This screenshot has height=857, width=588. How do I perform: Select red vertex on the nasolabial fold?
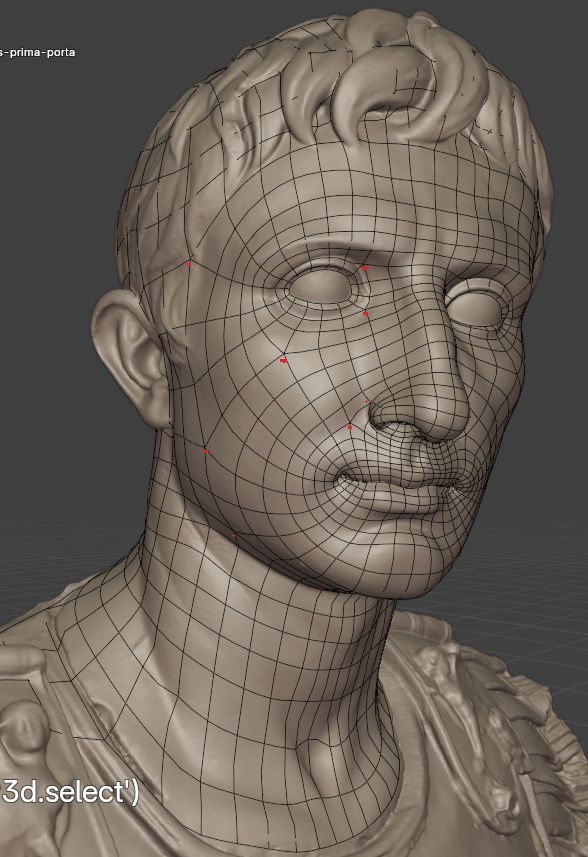coord(350,427)
